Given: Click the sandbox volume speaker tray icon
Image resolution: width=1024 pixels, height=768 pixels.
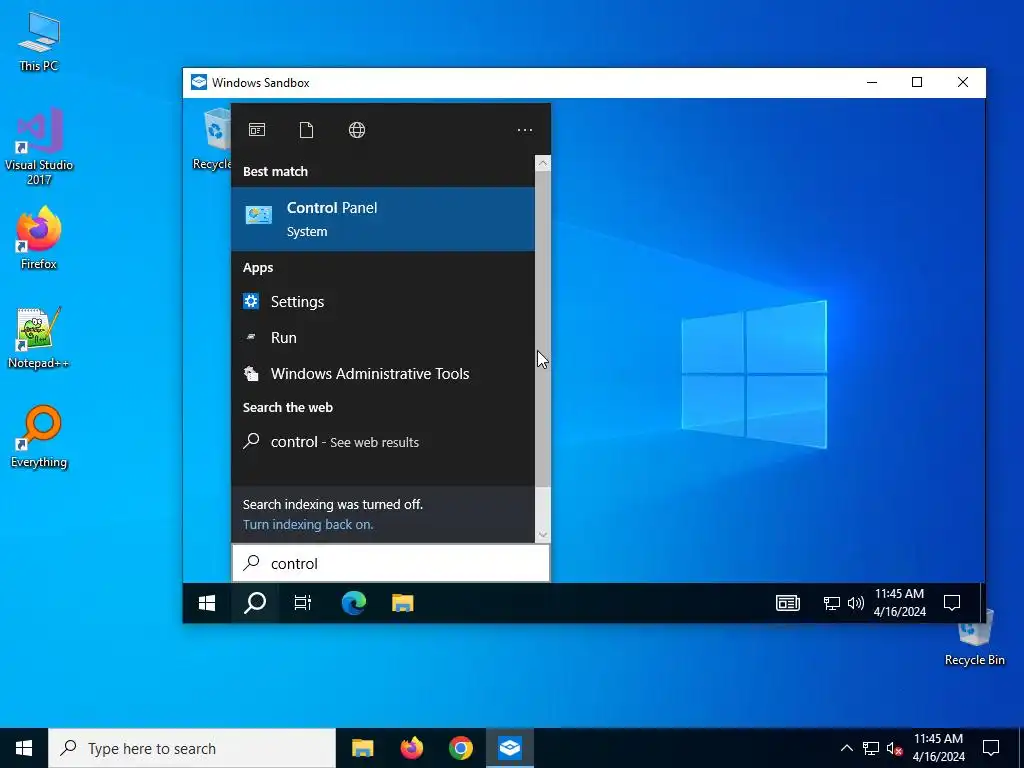Looking at the screenshot, I should pos(856,603).
